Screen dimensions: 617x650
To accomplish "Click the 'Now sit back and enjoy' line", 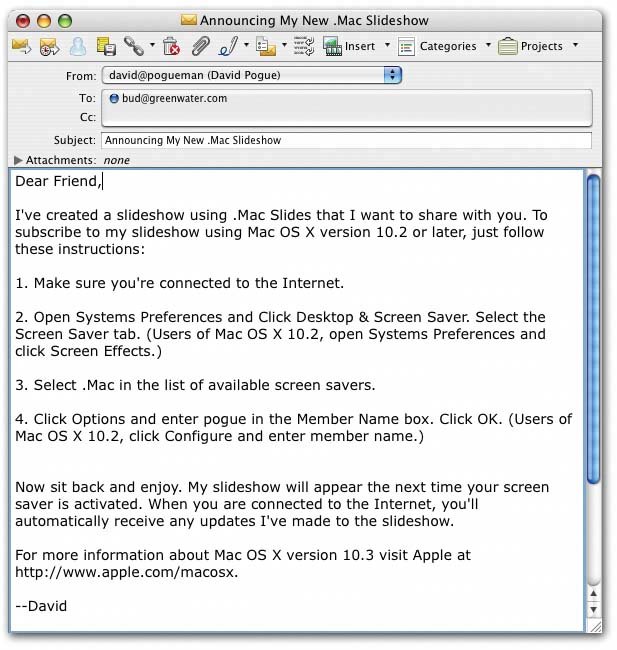I will click(282, 487).
